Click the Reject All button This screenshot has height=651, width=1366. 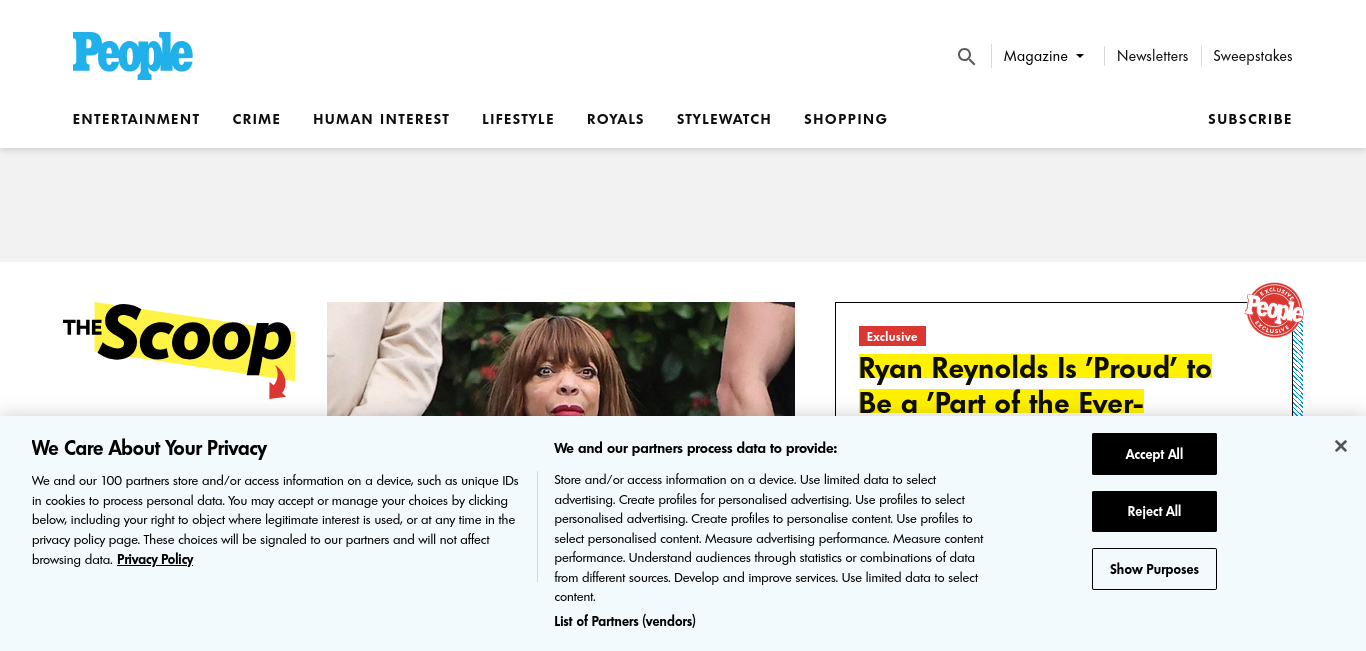click(x=1154, y=511)
